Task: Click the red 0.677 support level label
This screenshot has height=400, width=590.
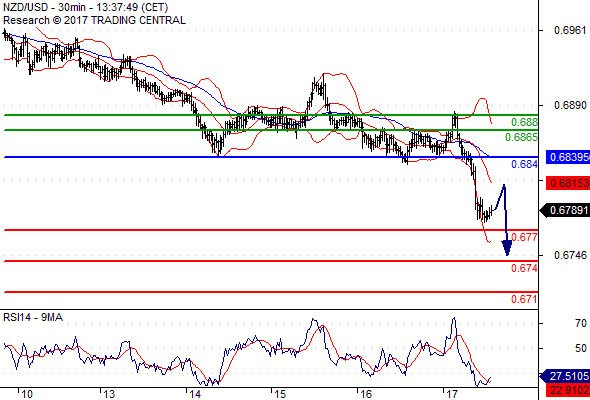Action: pos(524,237)
